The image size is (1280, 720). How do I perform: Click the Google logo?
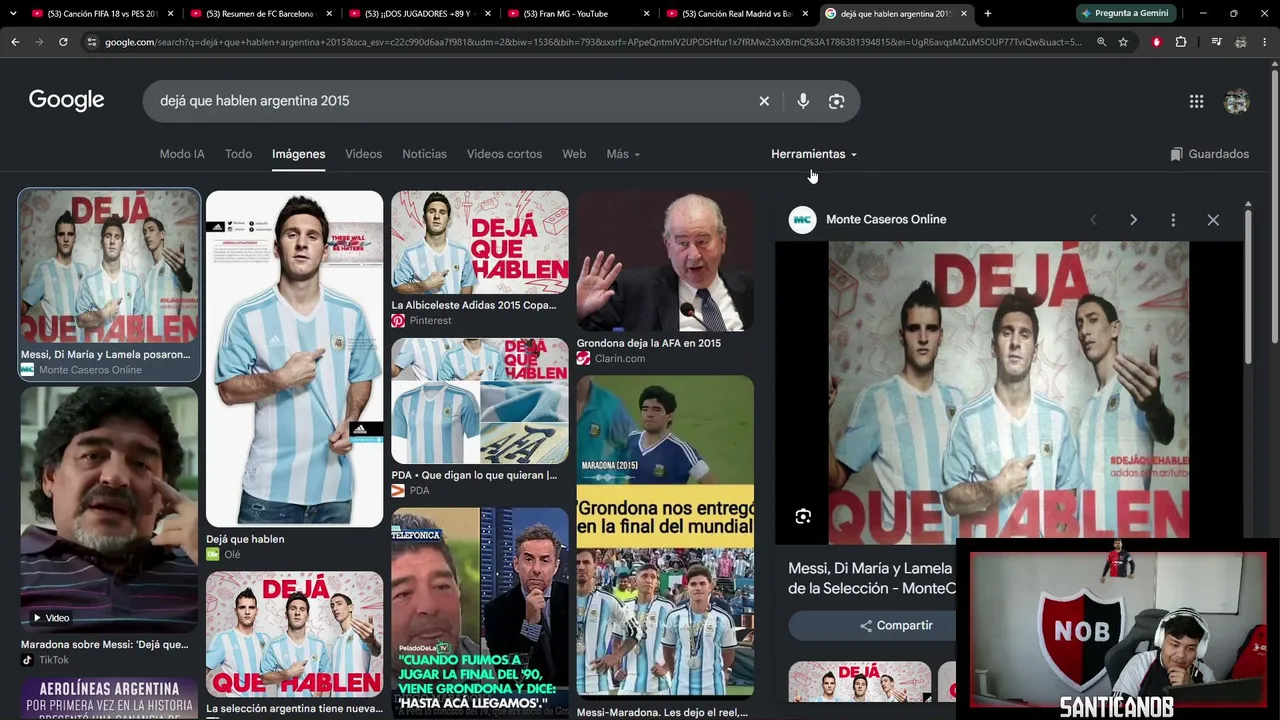coord(66,100)
